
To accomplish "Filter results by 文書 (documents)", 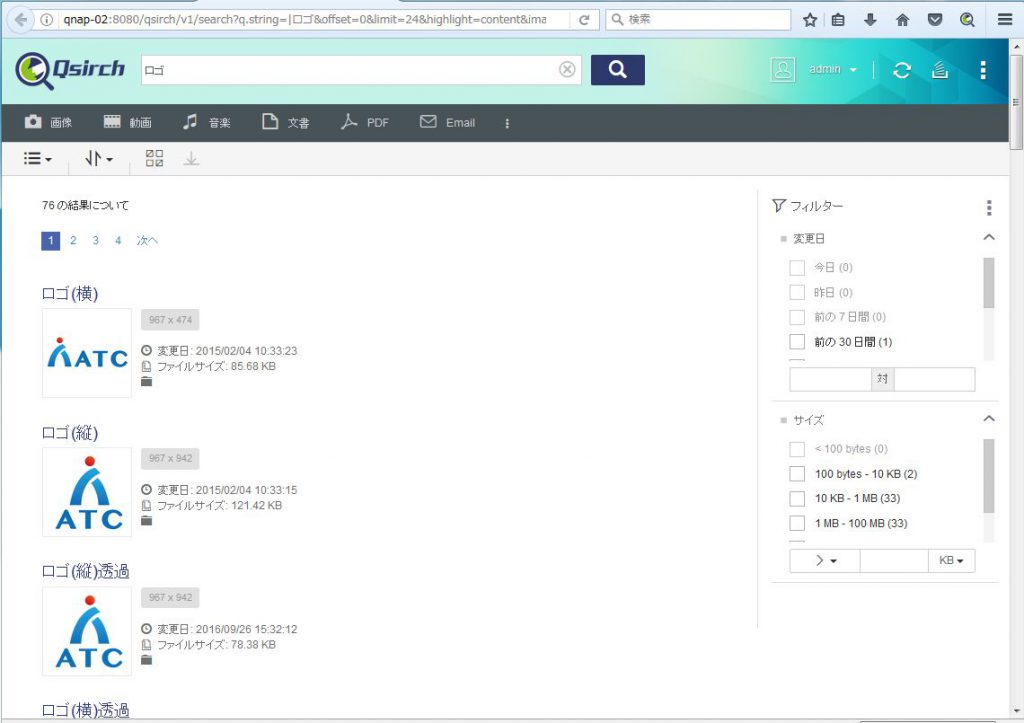I will coord(285,122).
